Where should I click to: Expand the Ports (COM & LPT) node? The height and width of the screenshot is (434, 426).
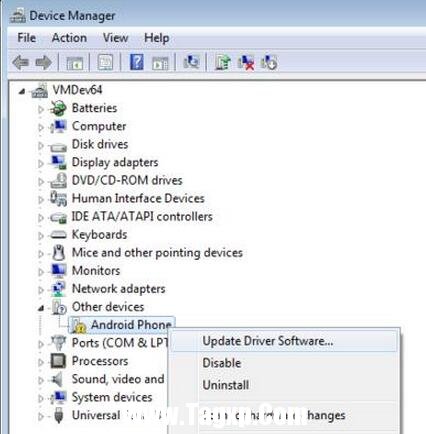41,344
